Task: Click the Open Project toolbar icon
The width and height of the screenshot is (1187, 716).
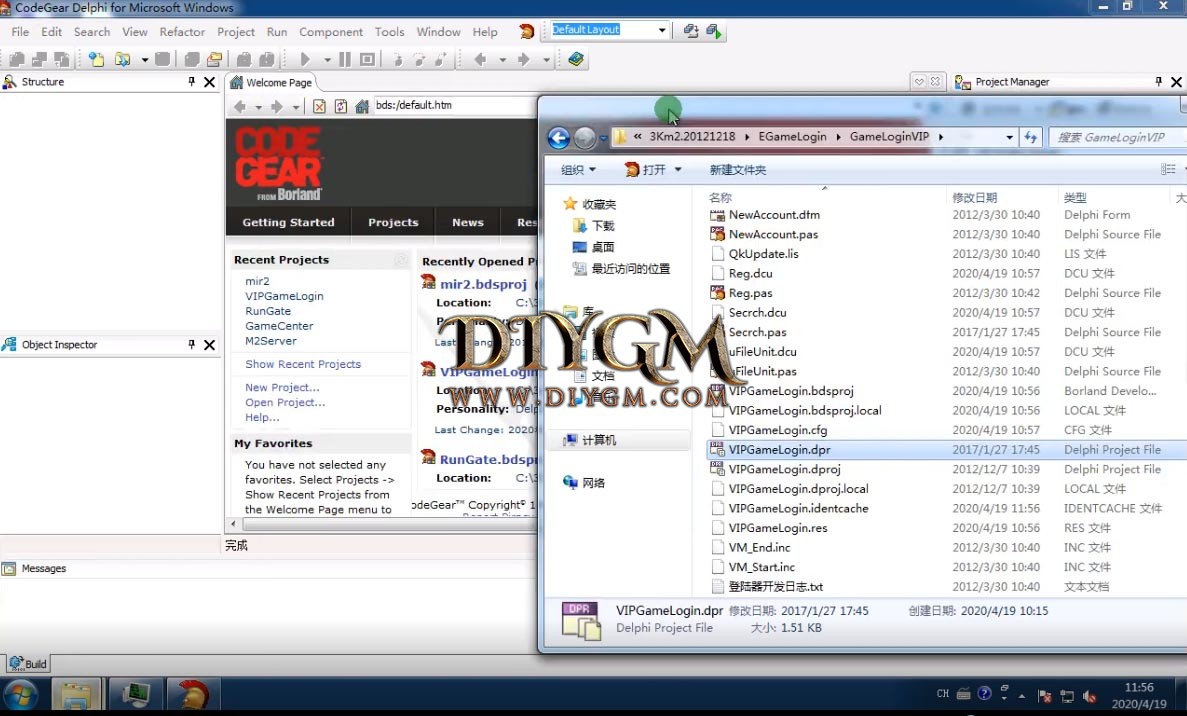Action: [x=215, y=59]
